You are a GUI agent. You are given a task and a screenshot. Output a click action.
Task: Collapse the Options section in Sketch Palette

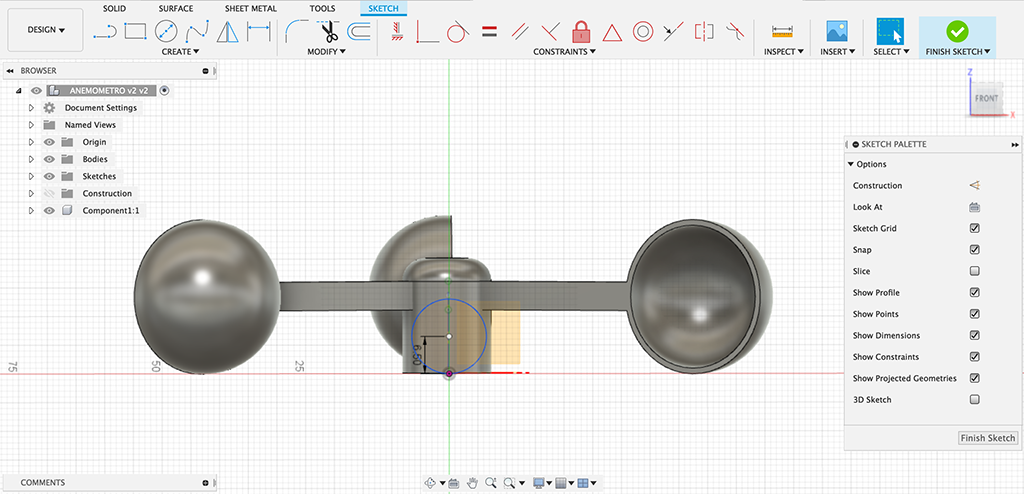click(850, 165)
